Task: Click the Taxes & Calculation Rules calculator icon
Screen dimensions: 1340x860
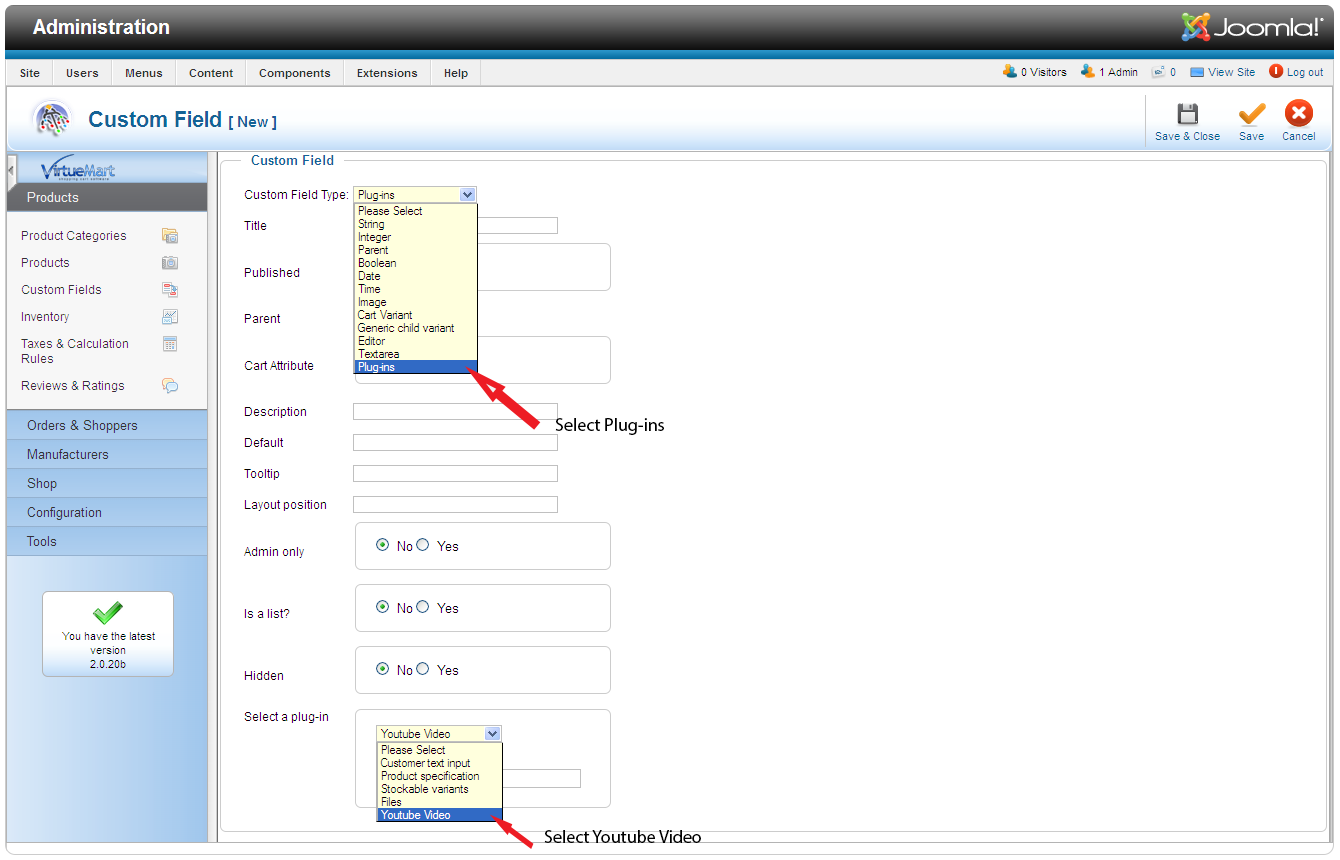Action: (x=170, y=344)
